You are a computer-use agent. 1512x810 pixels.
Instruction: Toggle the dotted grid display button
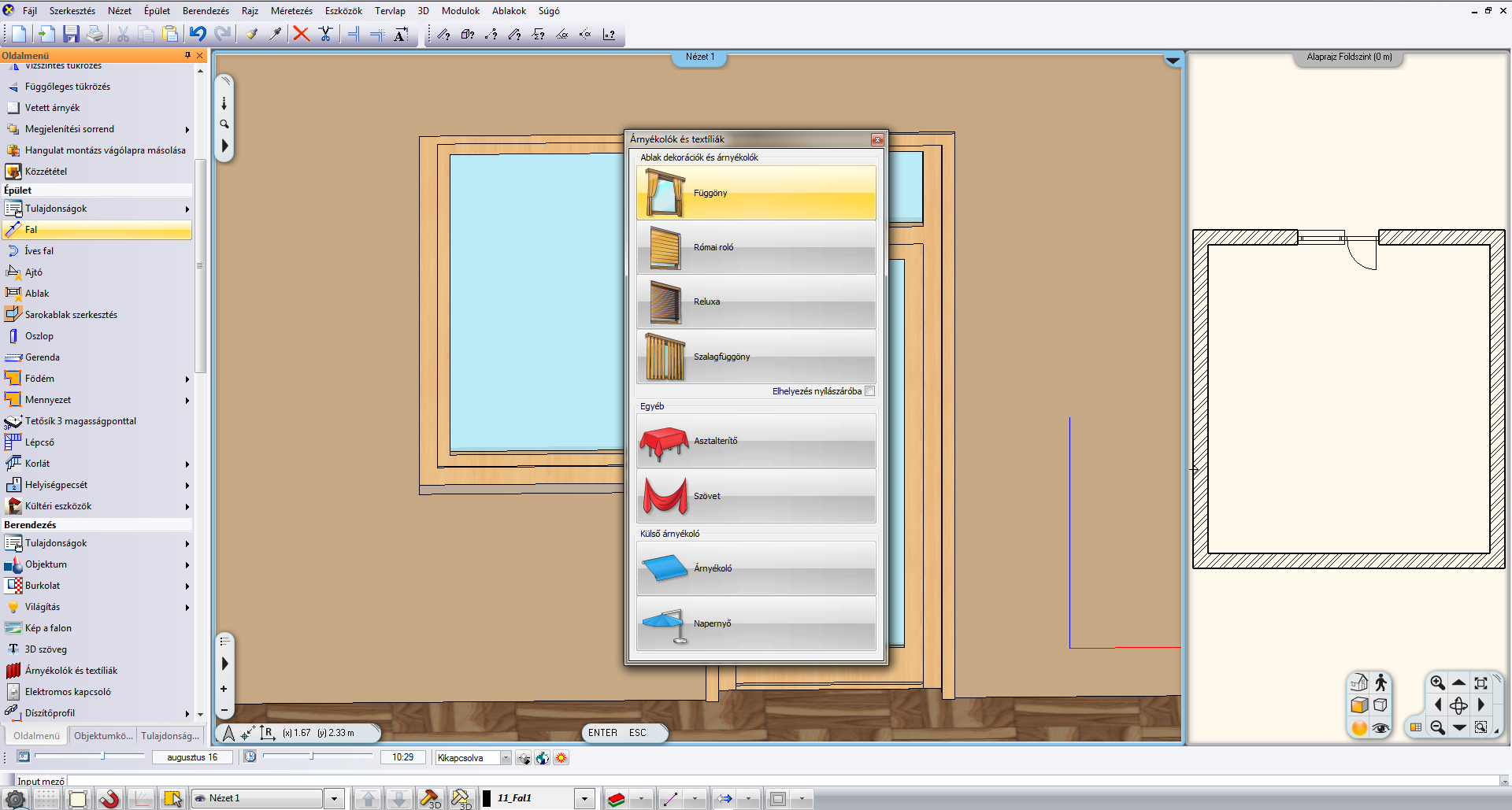pyautogui.click(x=46, y=799)
